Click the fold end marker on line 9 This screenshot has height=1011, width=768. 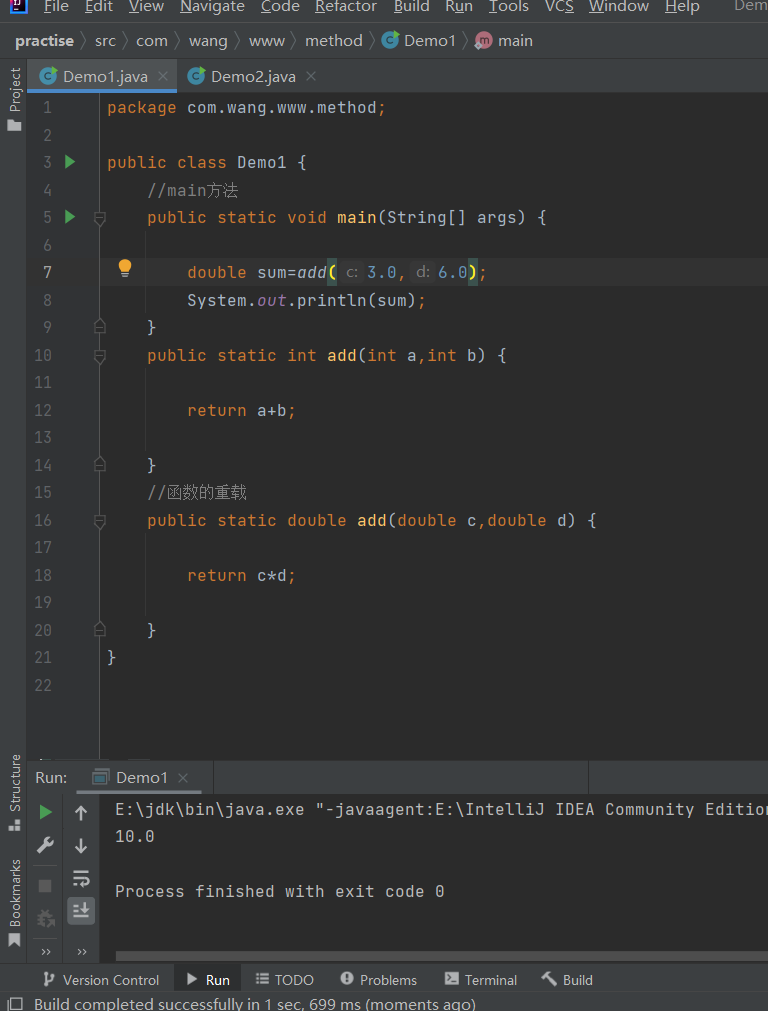coord(99,326)
